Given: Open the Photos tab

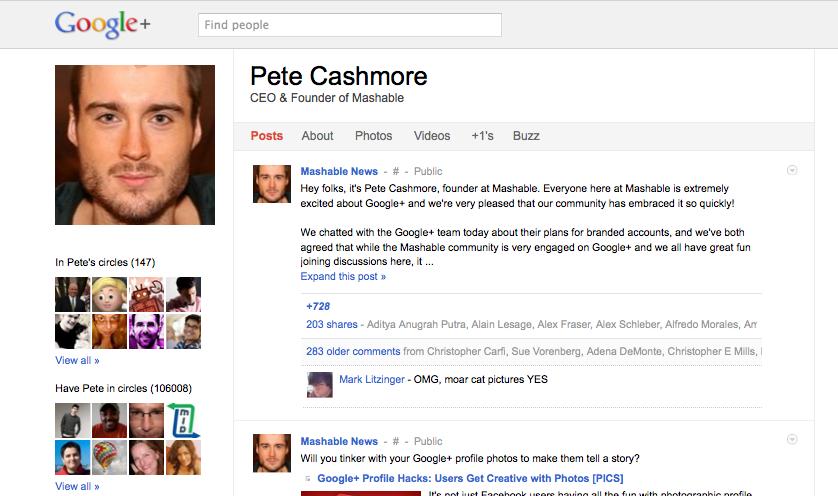Looking at the screenshot, I should [x=374, y=136].
